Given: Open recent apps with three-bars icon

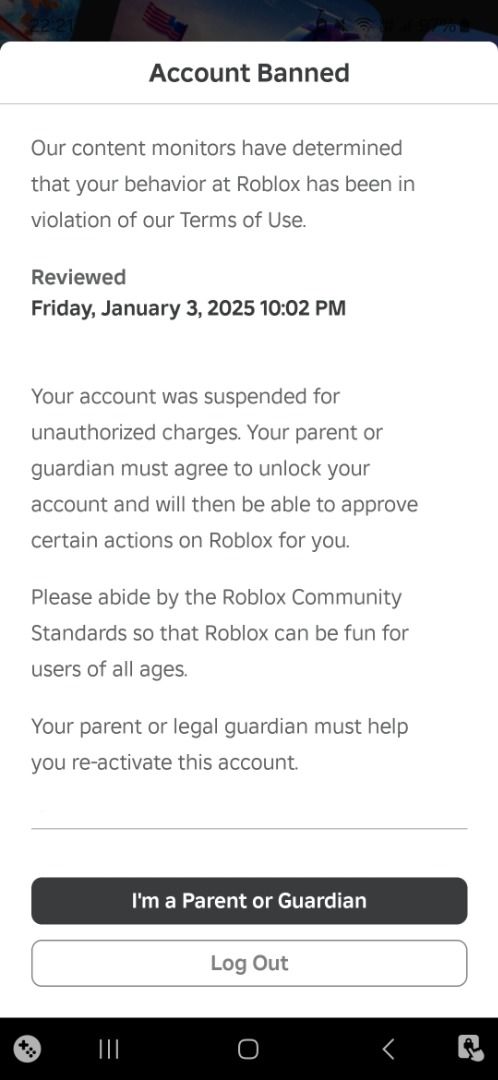Looking at the screenshot, I should [x=109, y=1049].
